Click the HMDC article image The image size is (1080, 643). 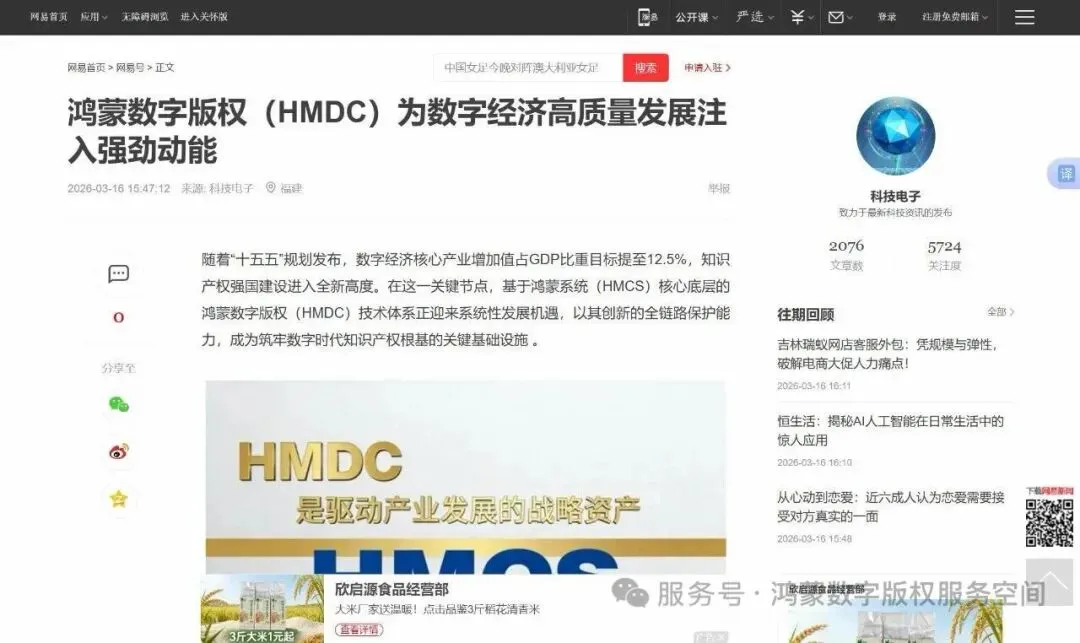pyautogui.click(x=466, y=477)
